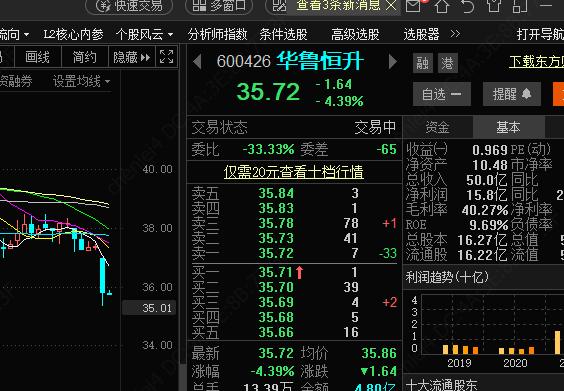The image size is (564, 391).
Task: Click 隐藏 to hide the side panel
Action: coord(132,57)
